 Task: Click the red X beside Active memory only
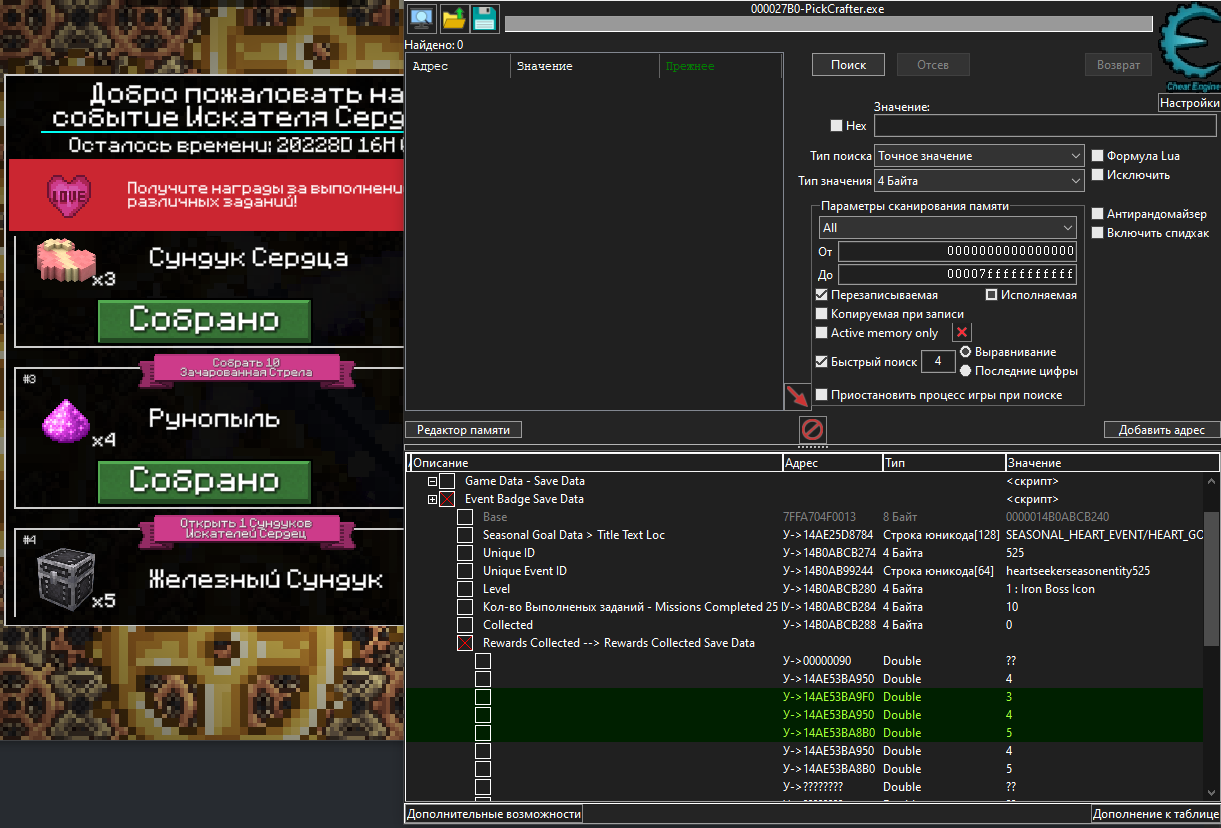point(962,333)
